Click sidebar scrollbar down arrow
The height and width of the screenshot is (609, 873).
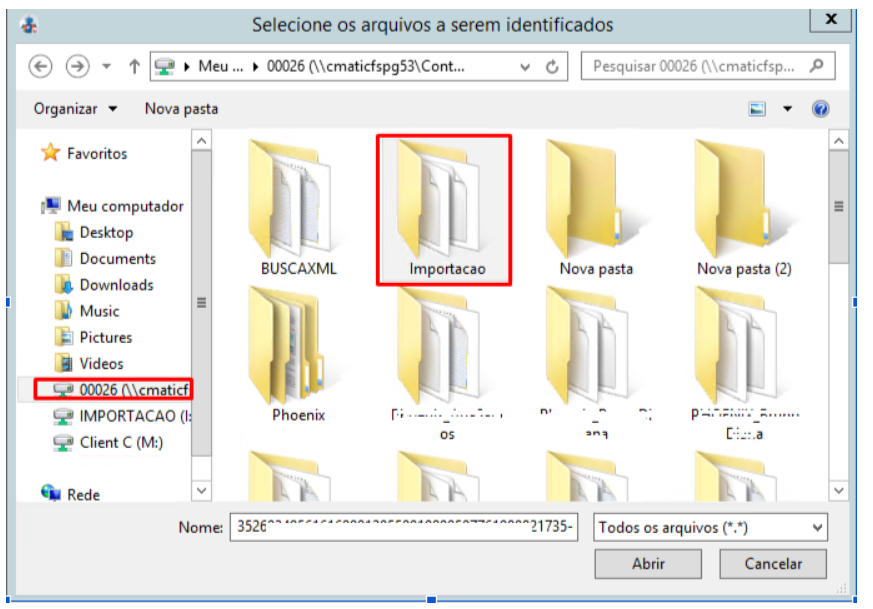[x=202, y=490]
